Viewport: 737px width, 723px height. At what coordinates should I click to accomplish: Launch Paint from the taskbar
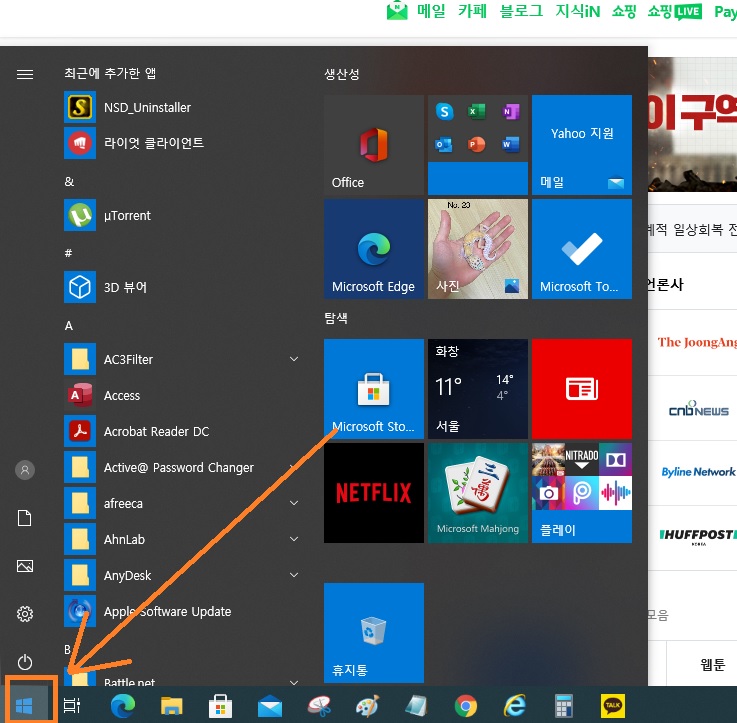(368, 706)
